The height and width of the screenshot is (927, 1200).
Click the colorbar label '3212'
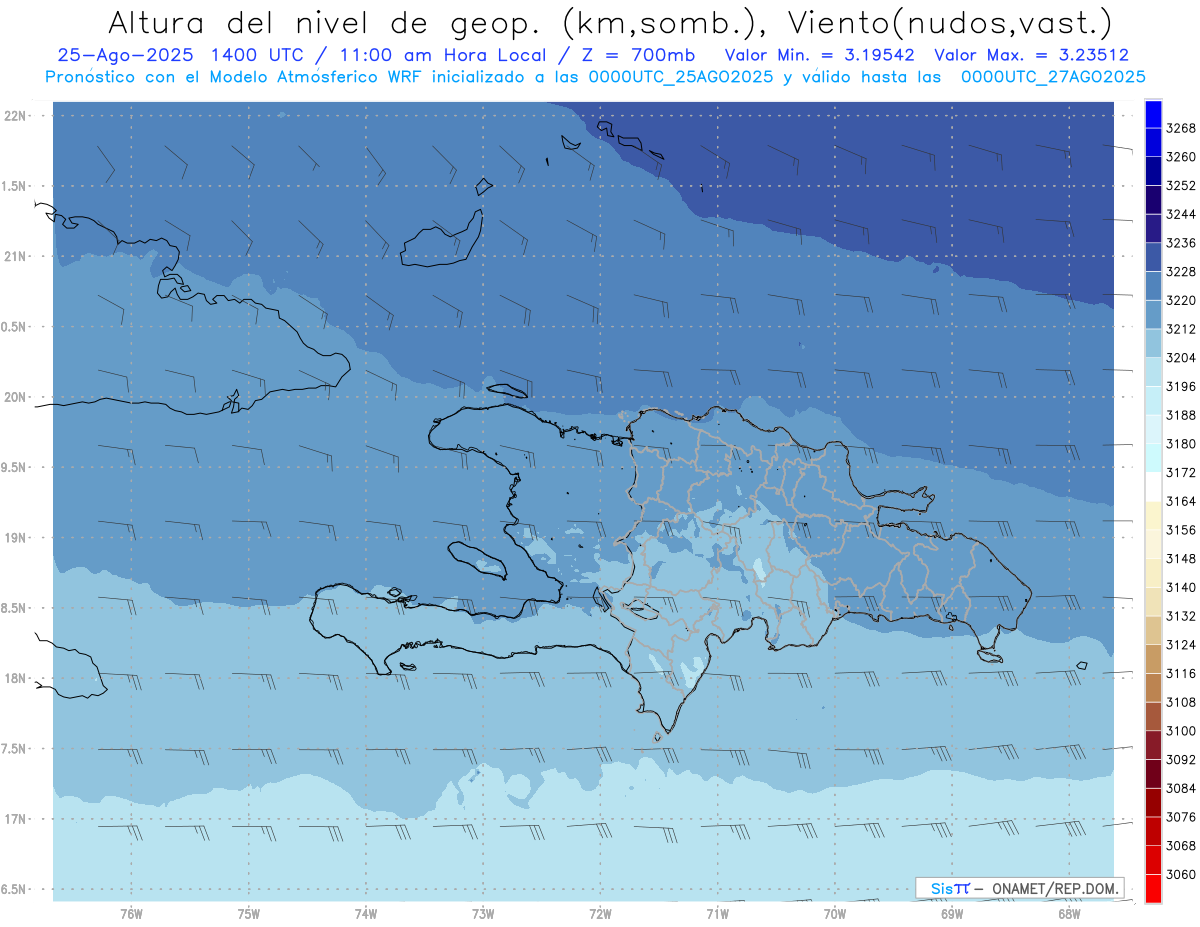(x=1181, y=329)
